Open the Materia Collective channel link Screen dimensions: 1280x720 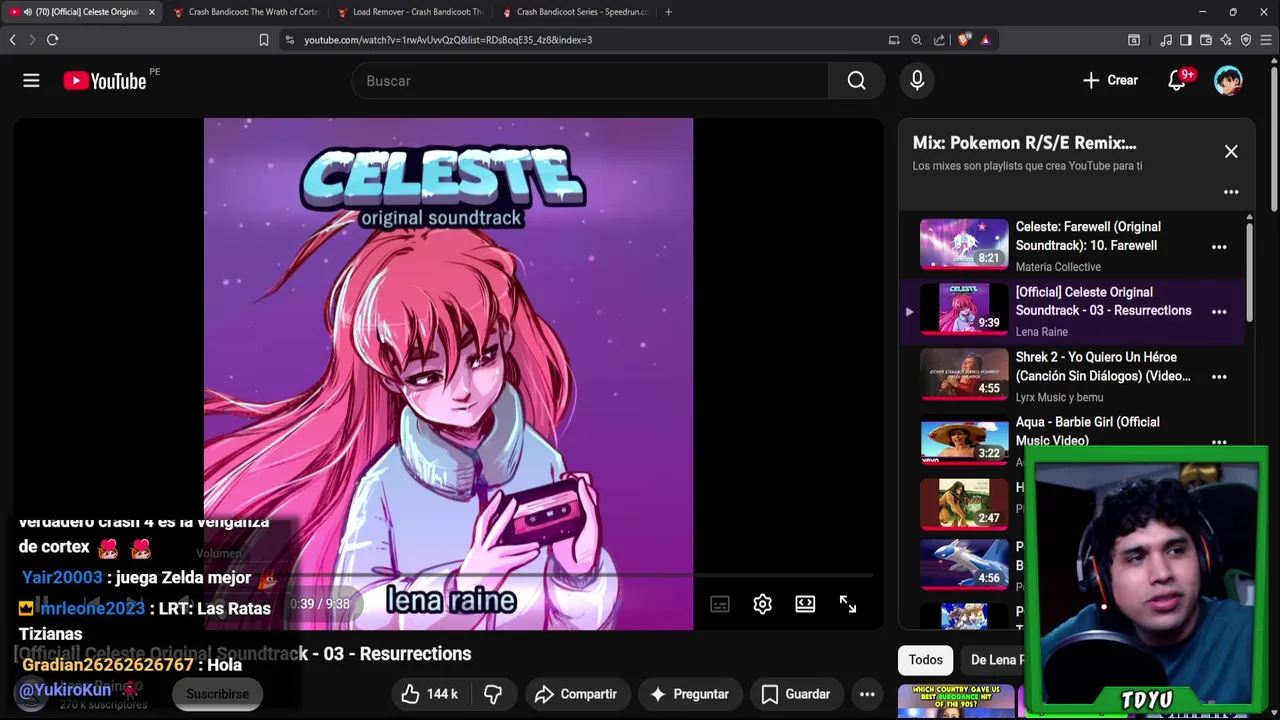pyautogui.click(x=1058, y=267)
